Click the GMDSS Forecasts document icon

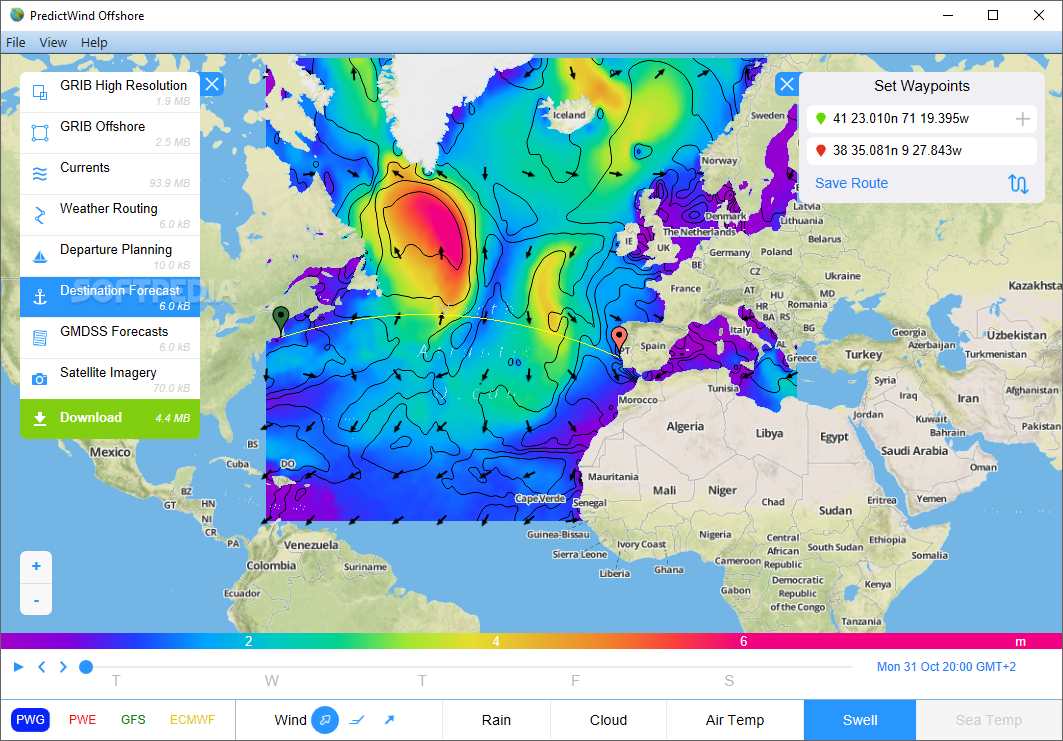click(40, 338)
